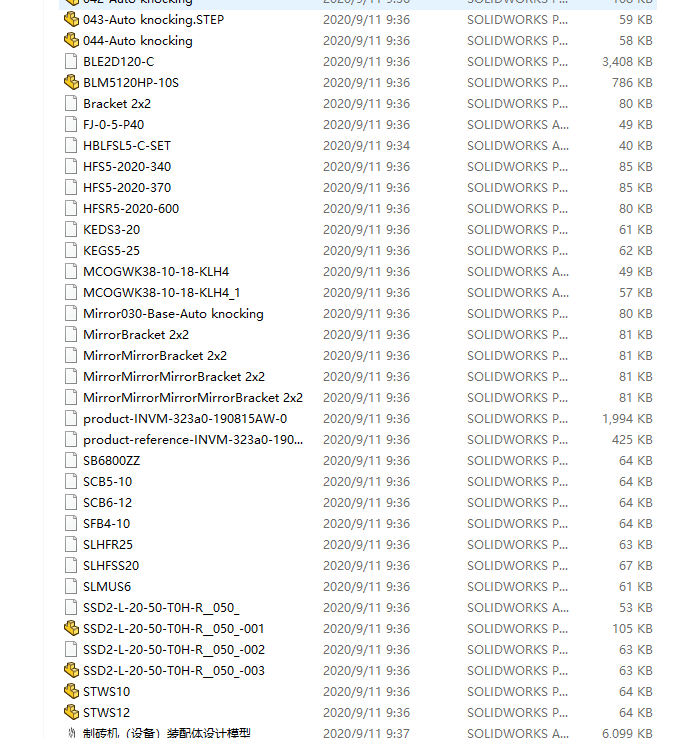Screen dimensions: 688x738
Task: Click the 2020/9/11 9:34 date of HBLFSL5-C-SET
Action: (366, 146)
